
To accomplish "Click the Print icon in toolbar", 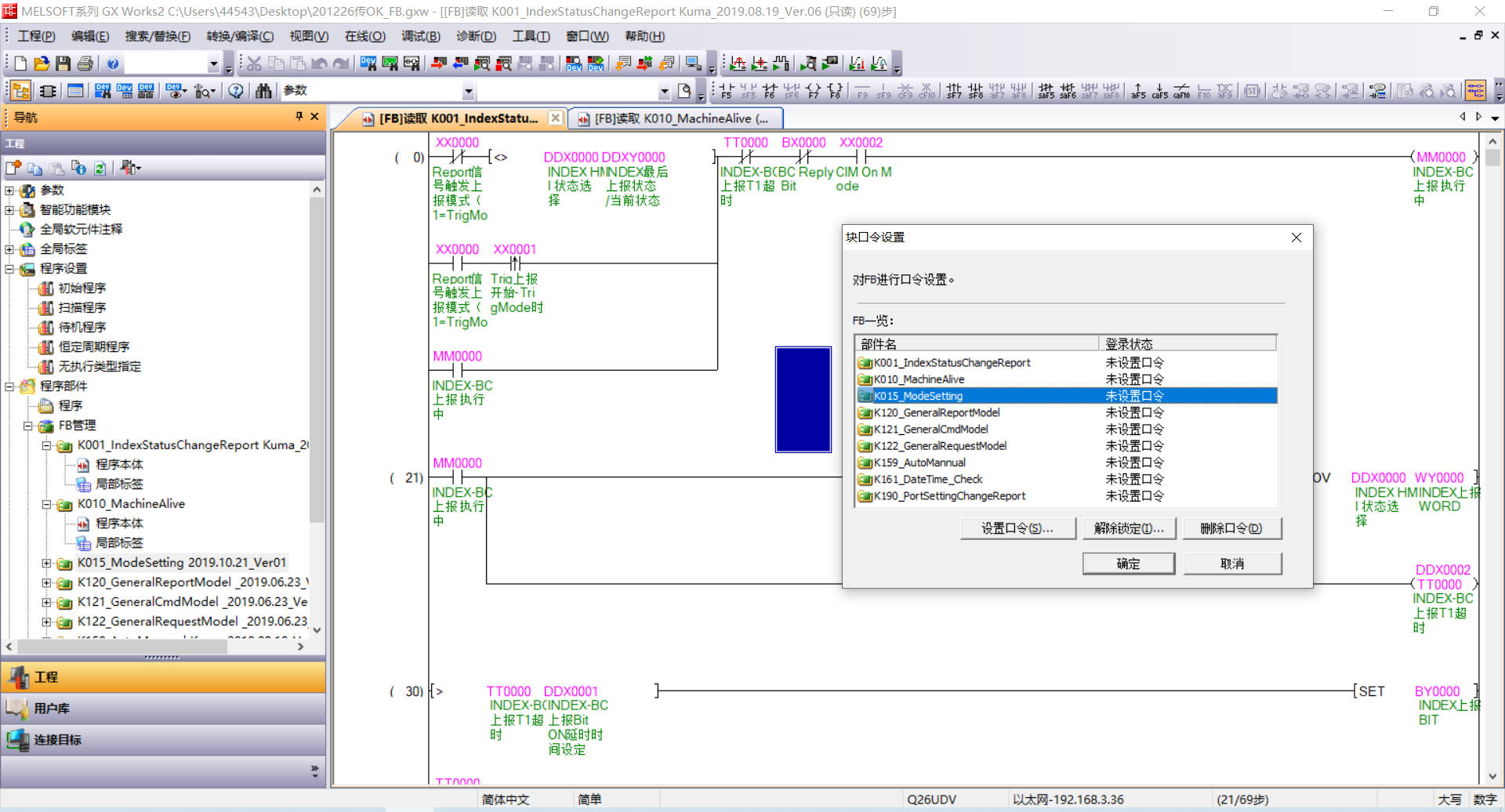I will tap(85, 63).
